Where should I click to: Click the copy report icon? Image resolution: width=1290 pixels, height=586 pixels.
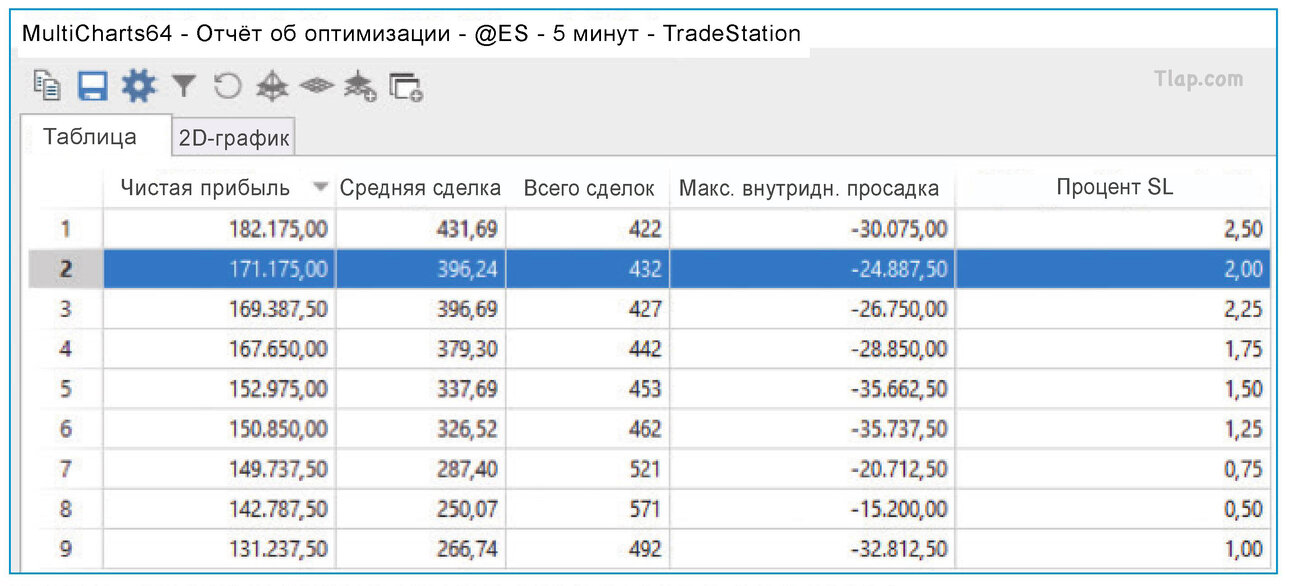coord(47,87)
